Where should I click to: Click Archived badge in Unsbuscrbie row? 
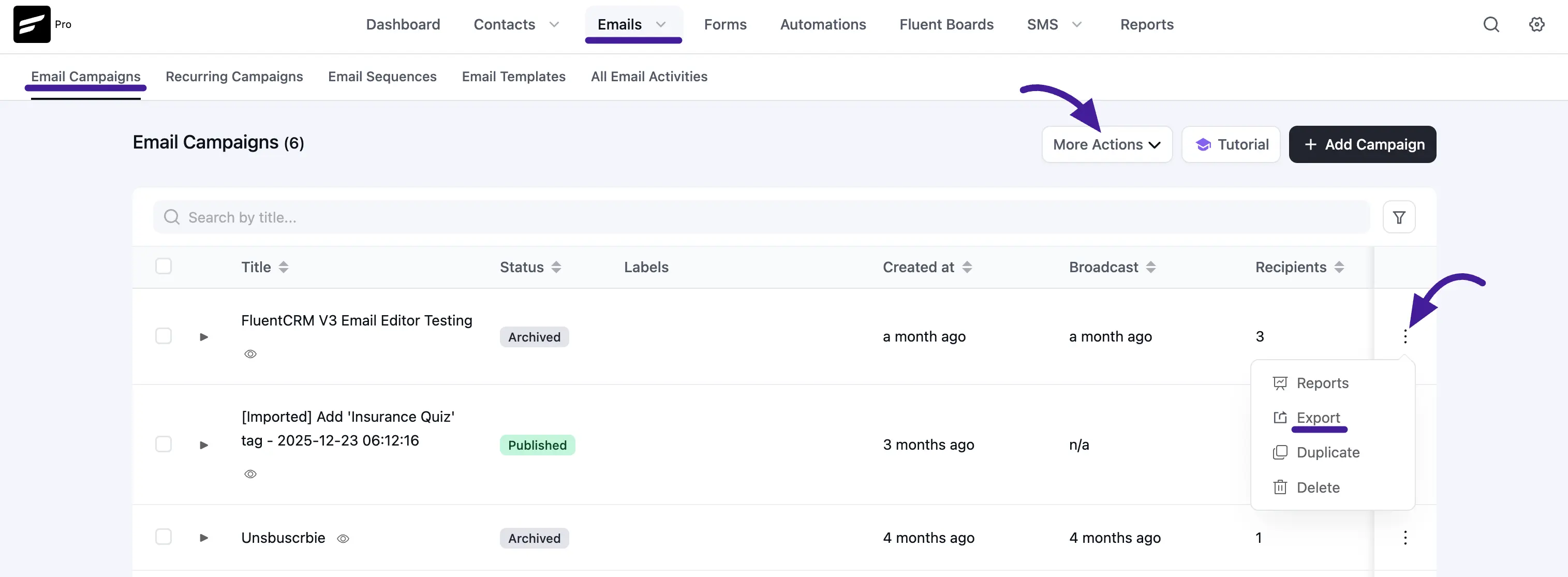point(534,538)
